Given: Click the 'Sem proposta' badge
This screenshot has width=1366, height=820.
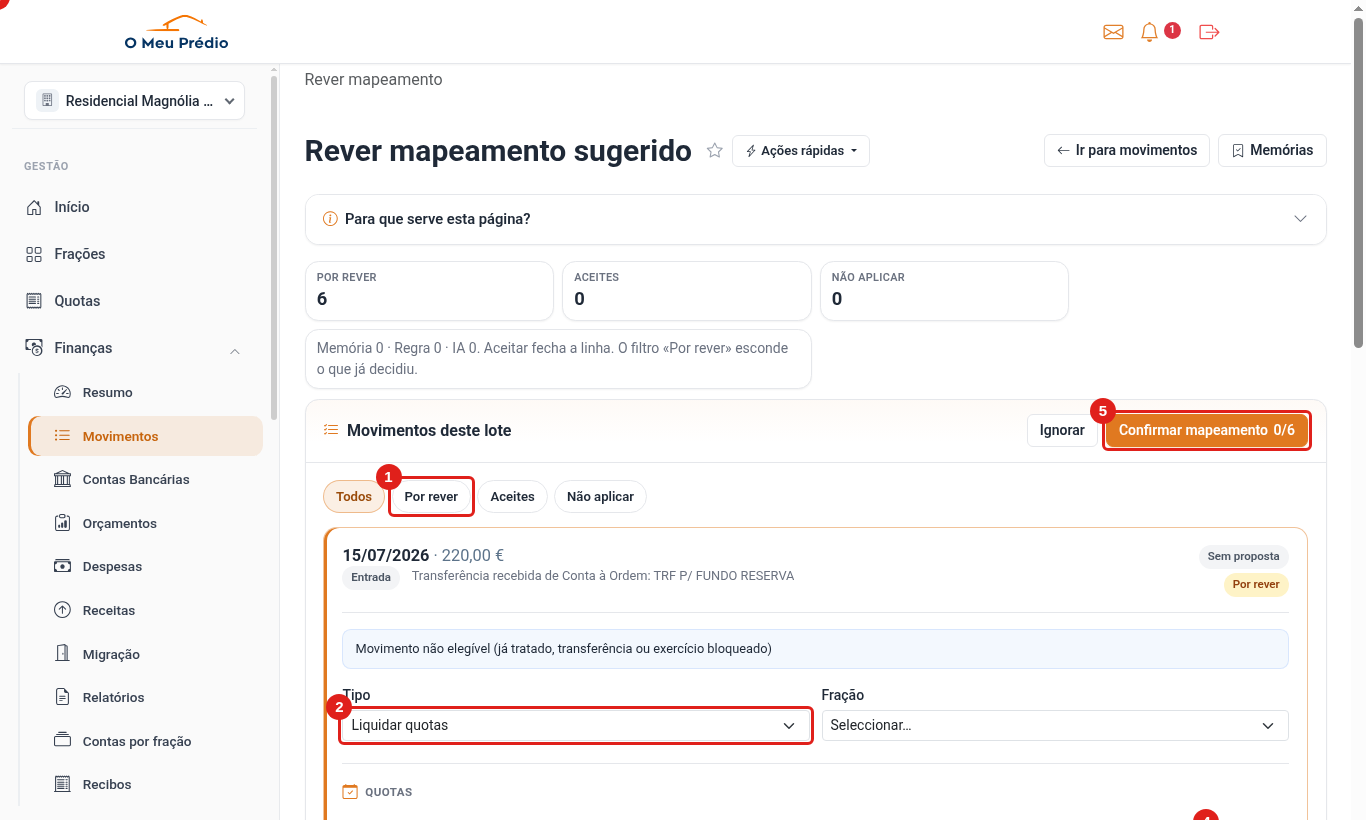Looking at the screenshot, I should click(1243, 556).
